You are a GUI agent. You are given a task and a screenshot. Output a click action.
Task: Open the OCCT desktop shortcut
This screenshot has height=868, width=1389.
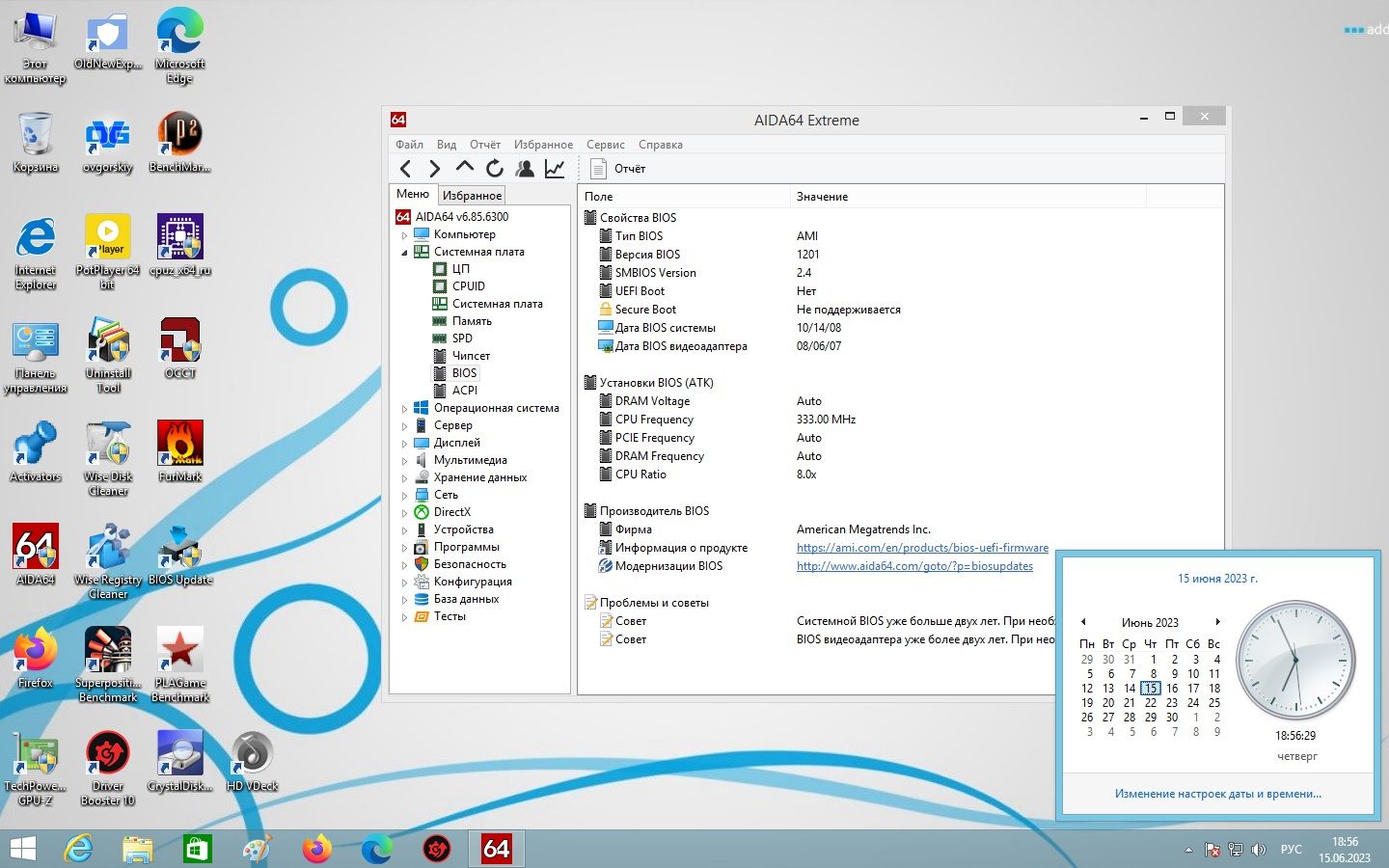pyautogui.click(x=180, y=347)
